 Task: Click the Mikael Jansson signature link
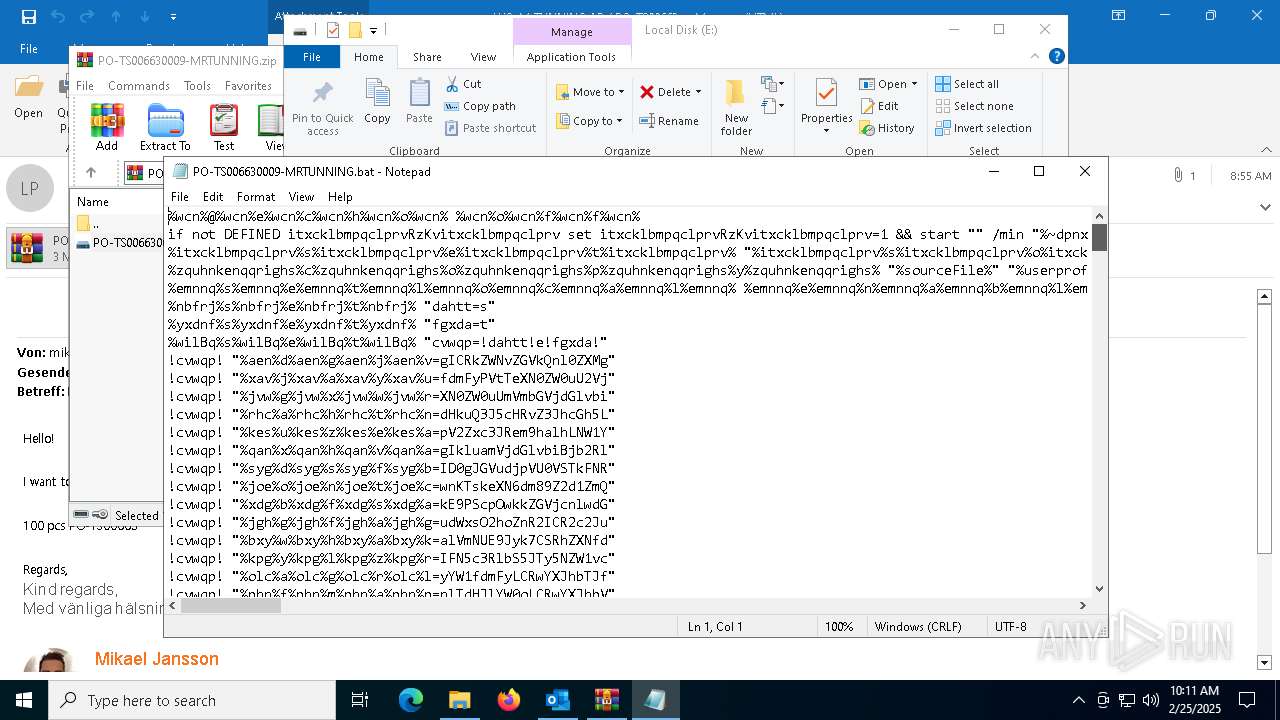(x=157, y=659)
